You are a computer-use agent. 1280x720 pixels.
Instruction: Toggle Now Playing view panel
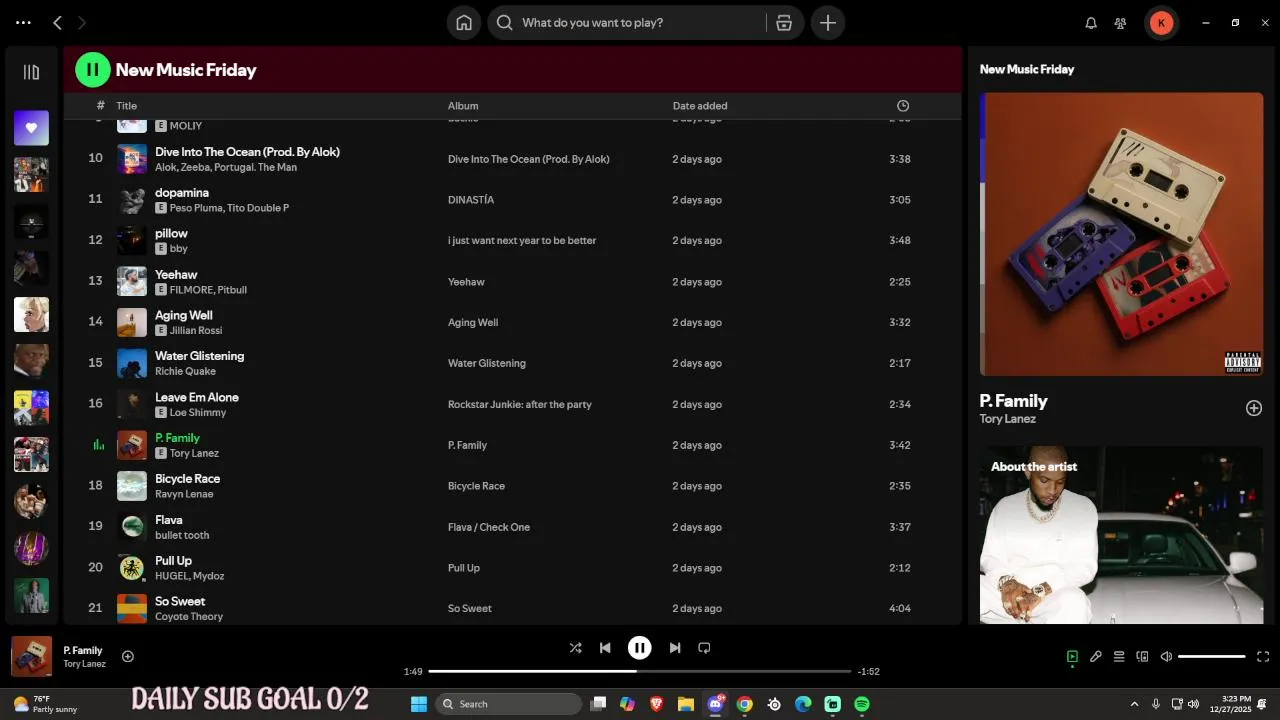tap(1072, 657)
